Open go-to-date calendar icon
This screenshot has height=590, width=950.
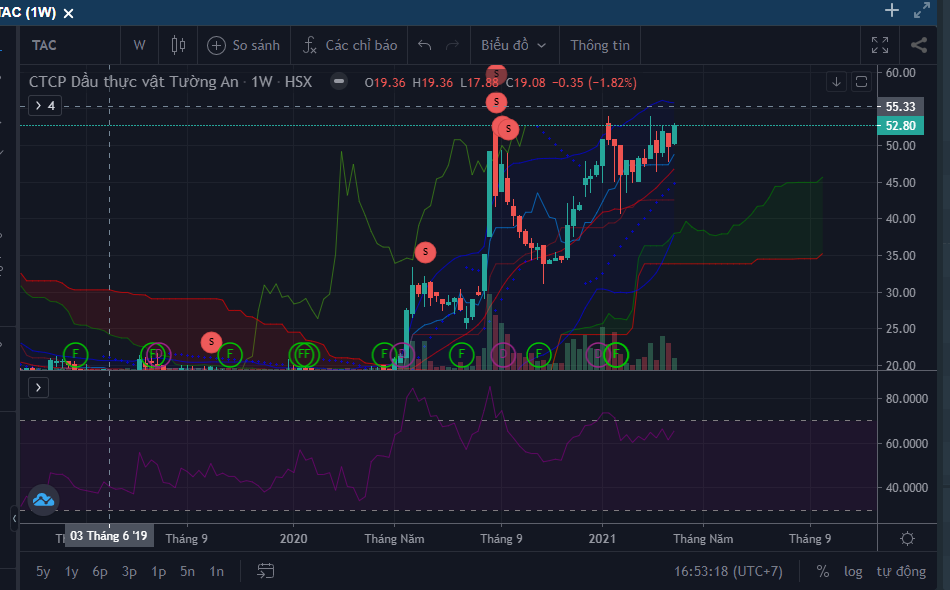point(266,571)
